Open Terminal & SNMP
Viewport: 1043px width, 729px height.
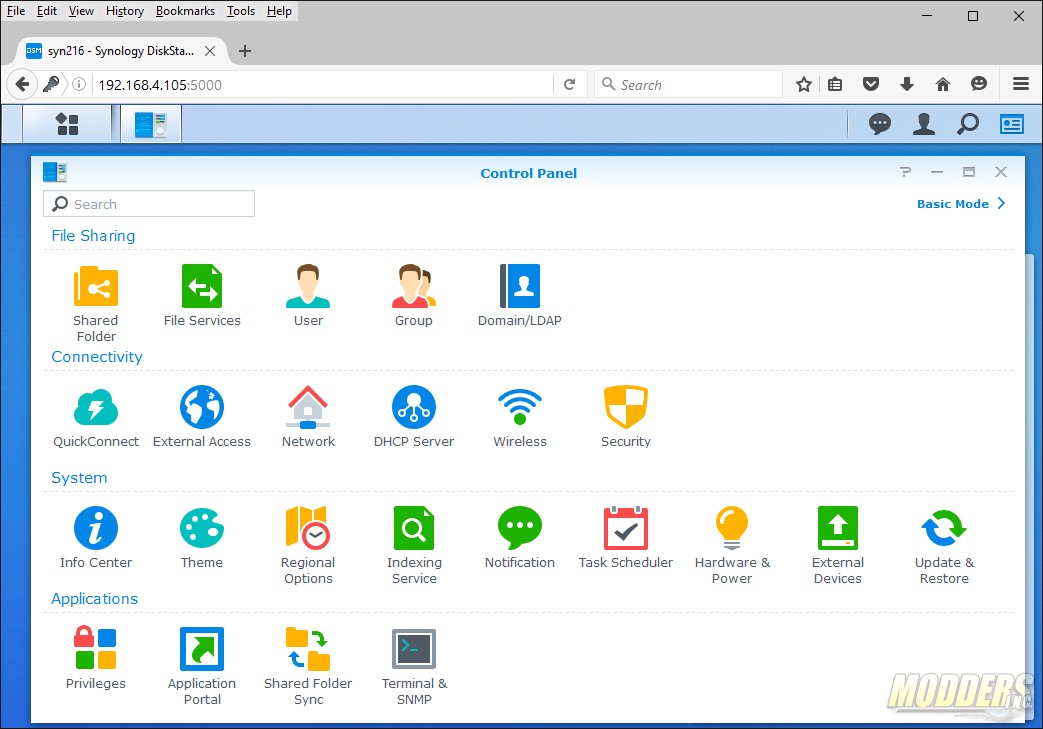tap(414, 666)
